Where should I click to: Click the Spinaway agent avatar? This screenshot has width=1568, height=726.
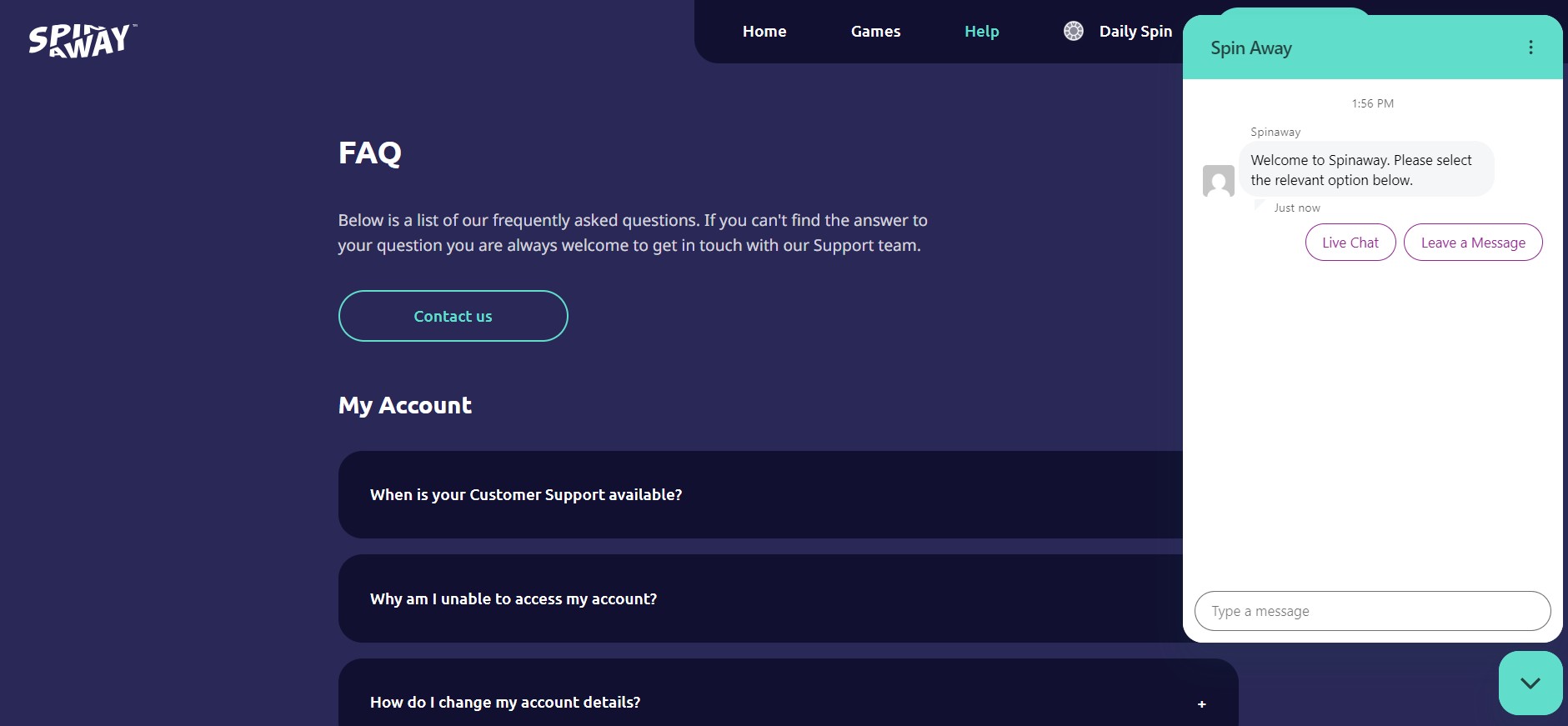point(1219,180)
